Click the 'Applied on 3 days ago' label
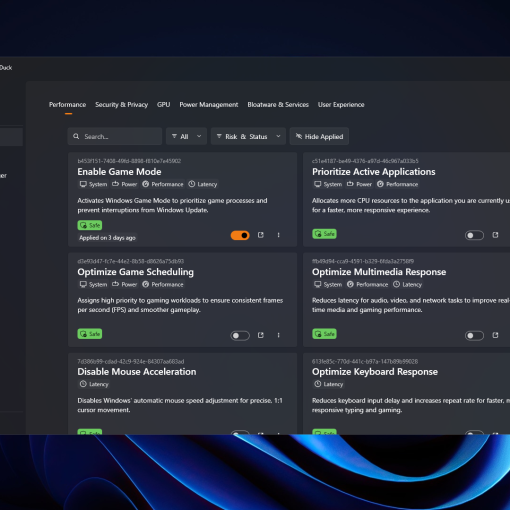Screen dimensions: 510x510 (x=107, y=238)
